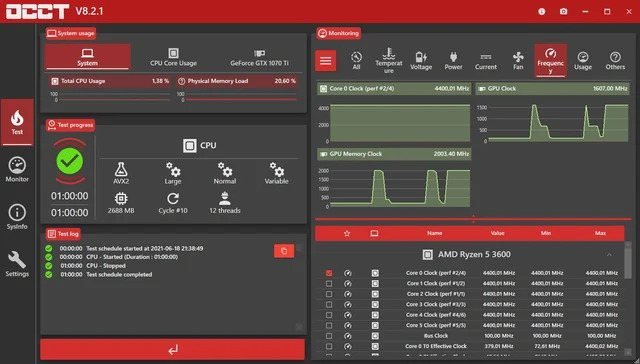Click the info icon in title bar
Image resolution: width=640 pixels, height=364 pixels.
pyautogui.click(x=542, y=11)
